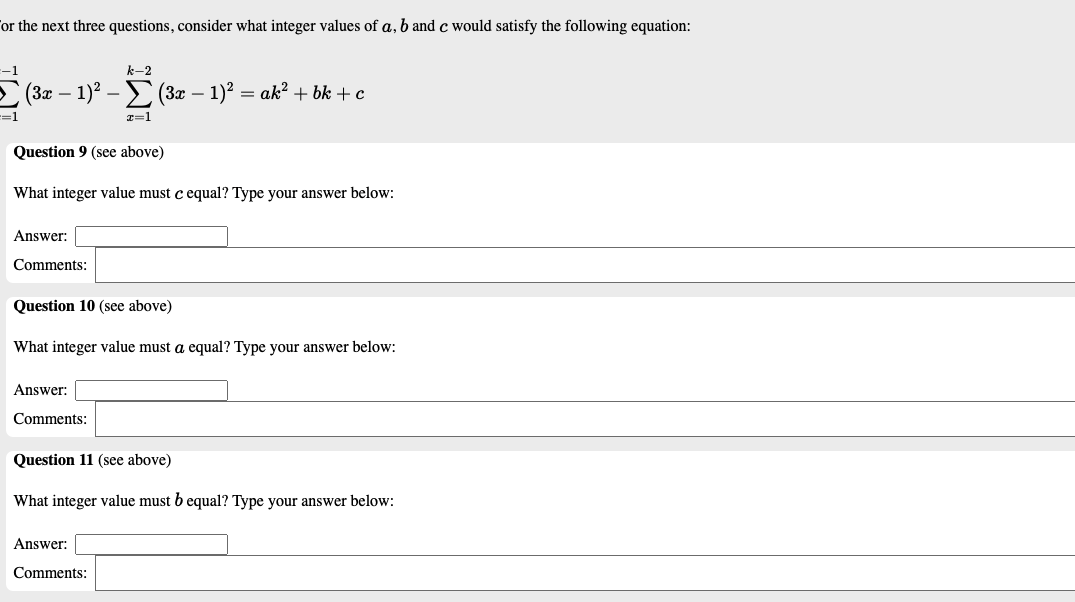The image size is (1075, 602).
Task: Click the see above reference in Question 11
Action: tap(134, 459)
